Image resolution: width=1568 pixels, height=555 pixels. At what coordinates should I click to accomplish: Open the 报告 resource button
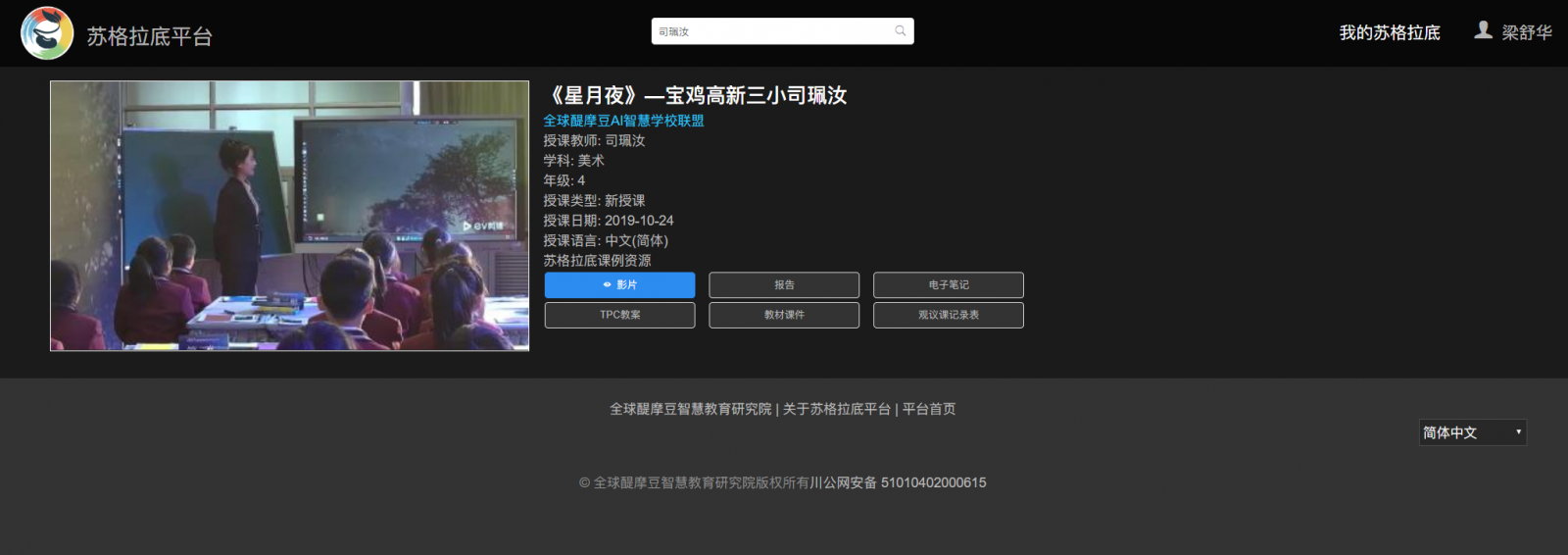click(x=784, y=285)
